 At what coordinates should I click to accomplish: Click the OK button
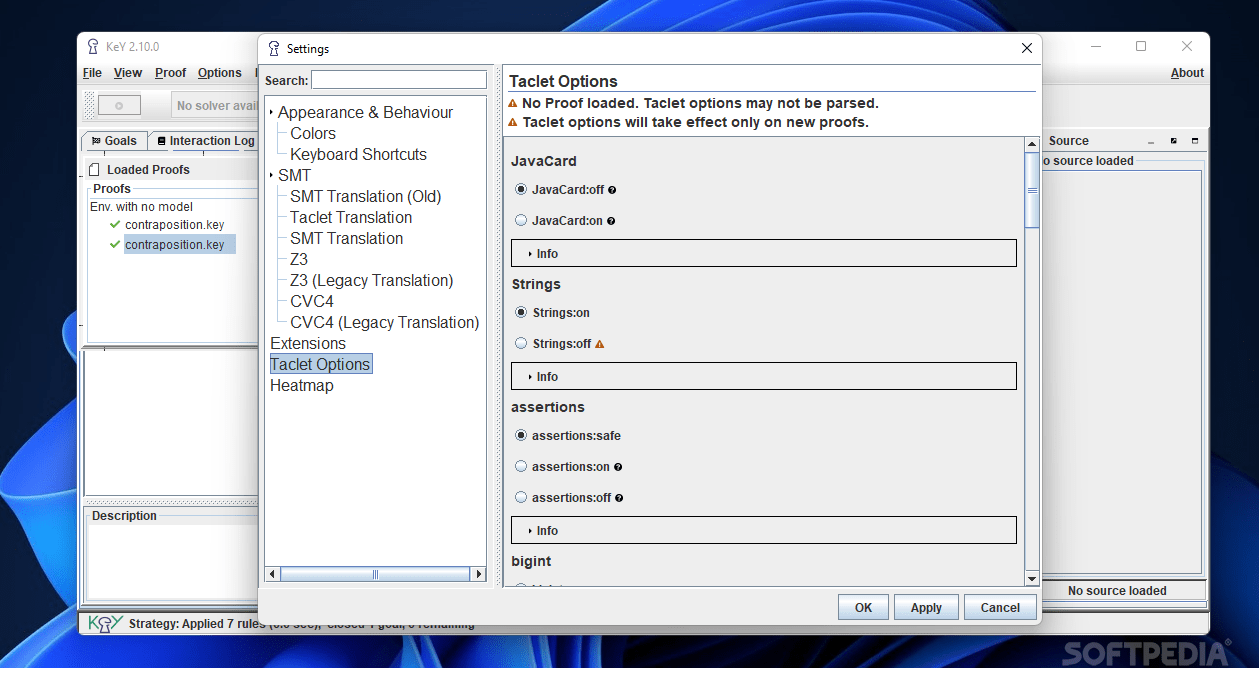864,607
